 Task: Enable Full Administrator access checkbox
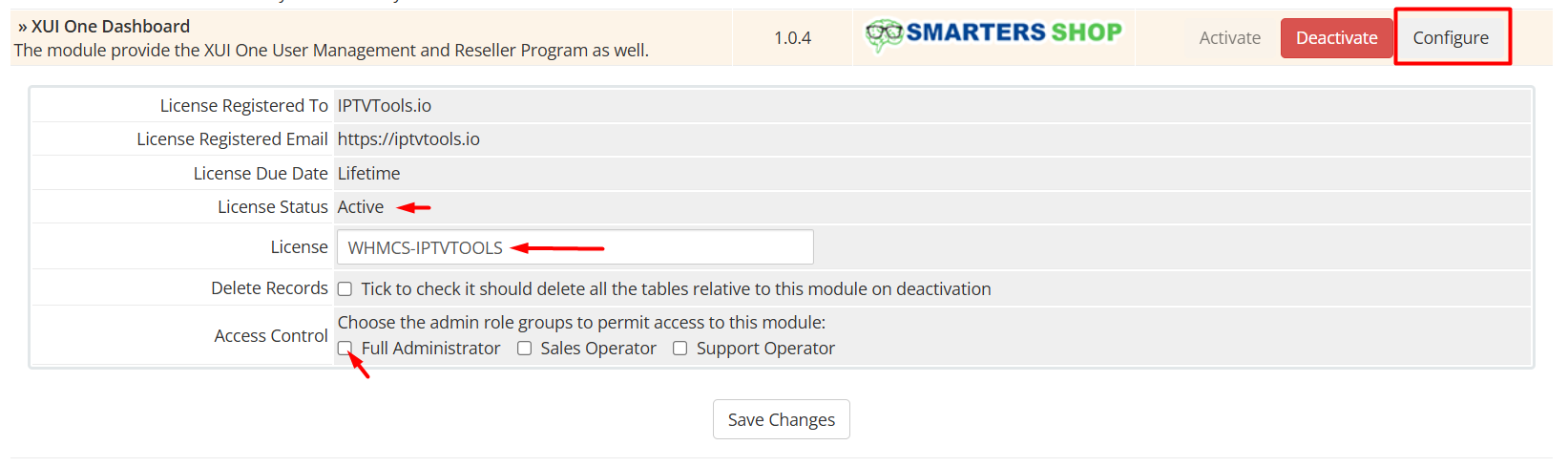point(345,349)
